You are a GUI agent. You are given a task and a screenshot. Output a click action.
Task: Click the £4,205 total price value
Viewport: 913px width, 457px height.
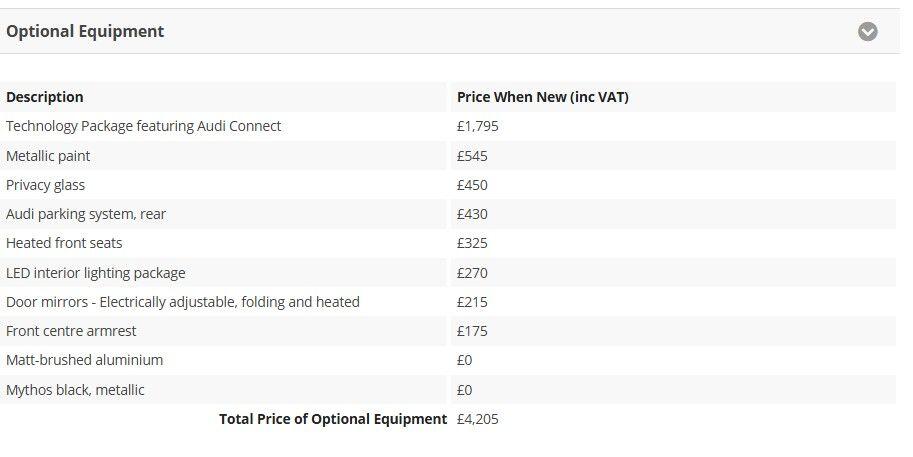[x=477, y=419]
